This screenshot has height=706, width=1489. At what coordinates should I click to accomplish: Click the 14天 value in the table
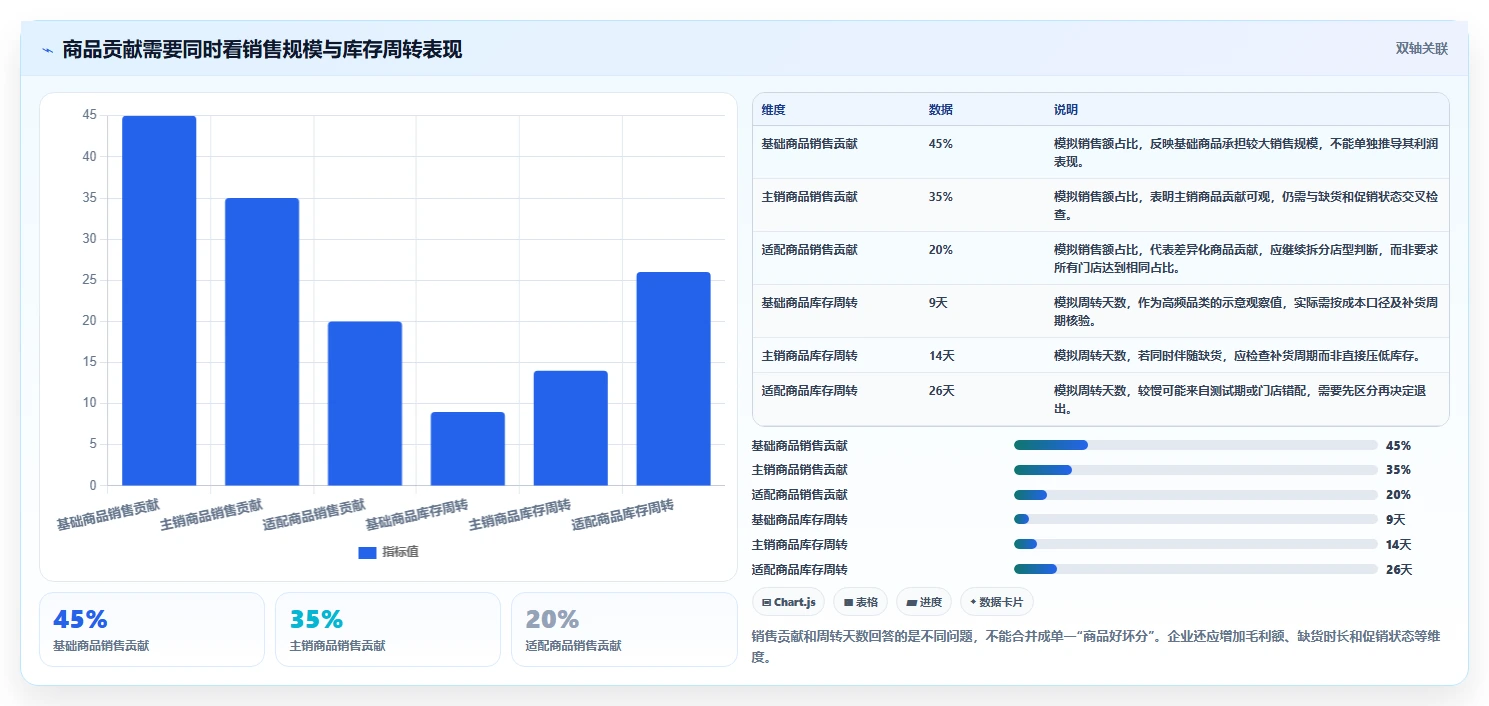[941, 356]
